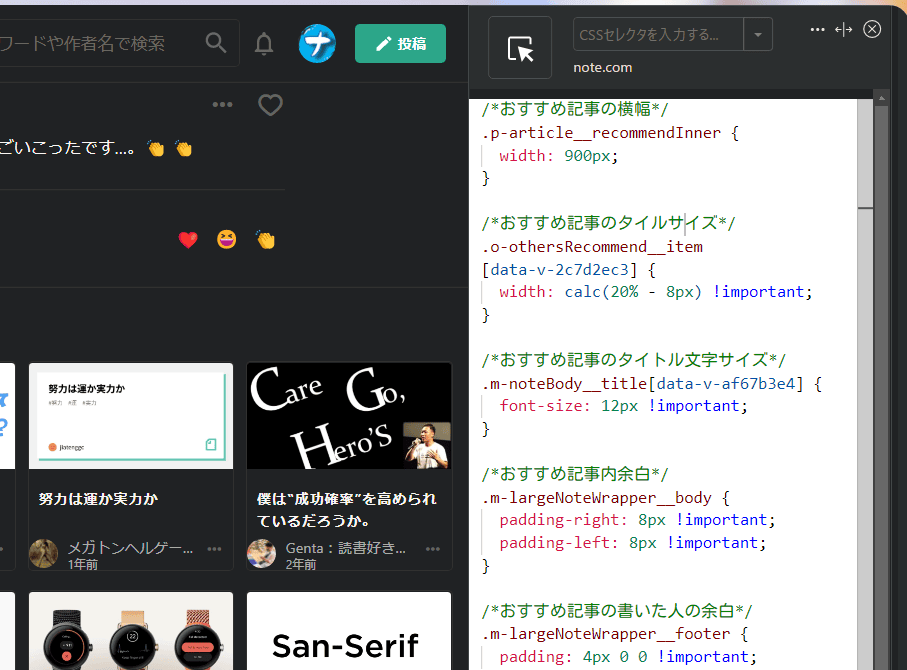Click the .m-largeNoteWrapper__footer selector
This screenshot has width=907, height=670.
pyautogui.click(x=606, y=634)
